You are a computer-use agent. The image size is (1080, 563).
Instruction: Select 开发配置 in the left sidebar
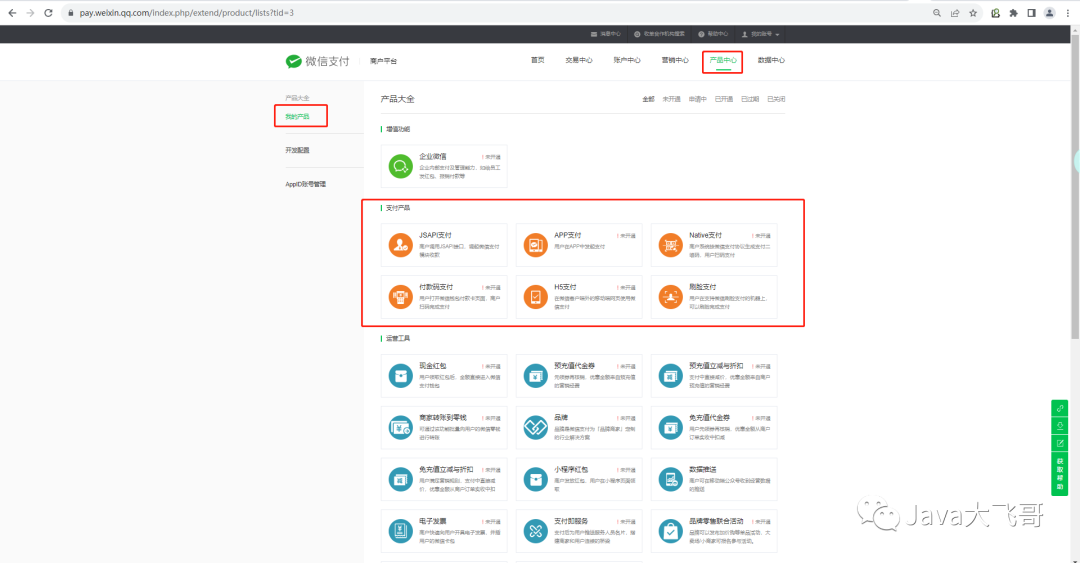tap(298, 150)
